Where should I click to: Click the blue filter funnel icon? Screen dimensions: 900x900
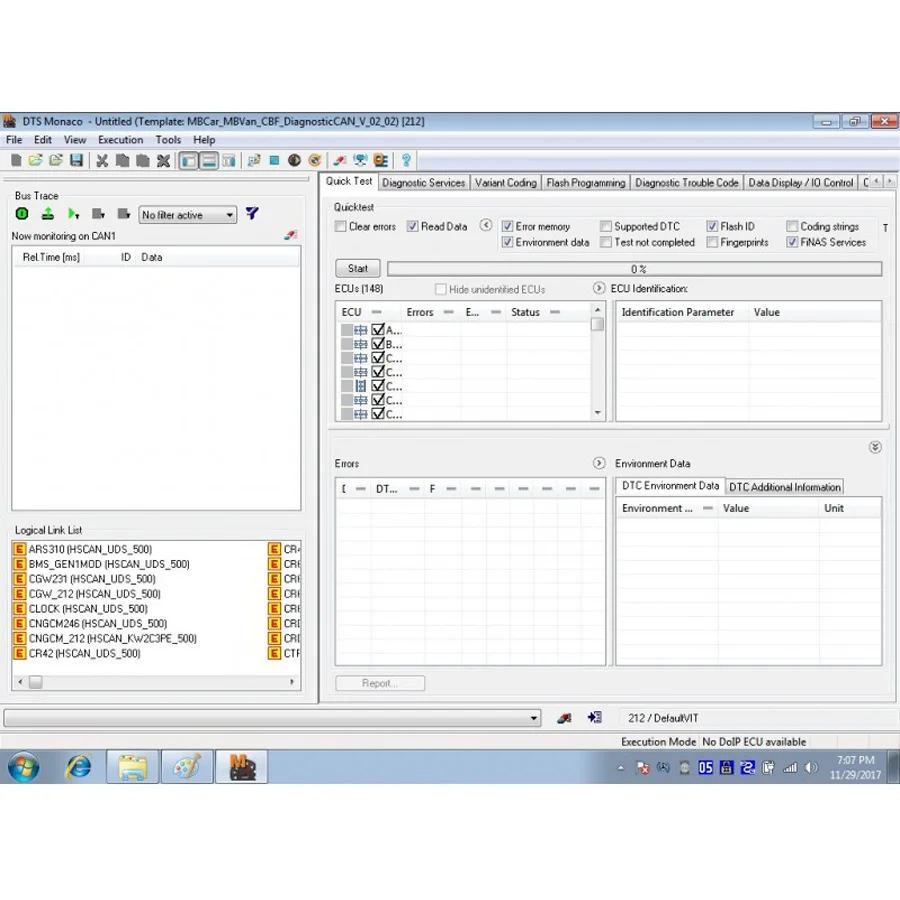(x=252, y=214)
